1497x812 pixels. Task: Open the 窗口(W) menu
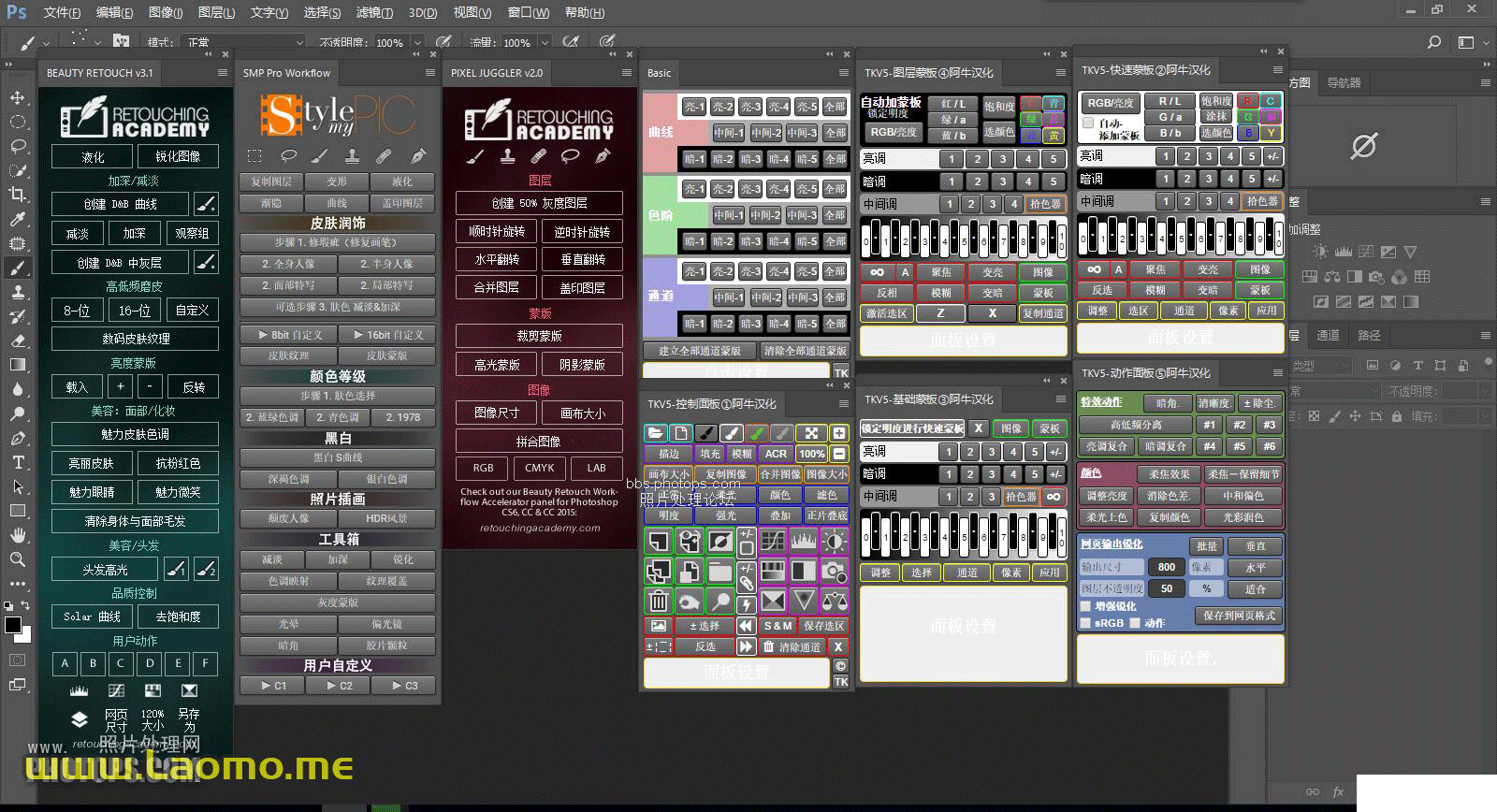click(x=529, y=13)
